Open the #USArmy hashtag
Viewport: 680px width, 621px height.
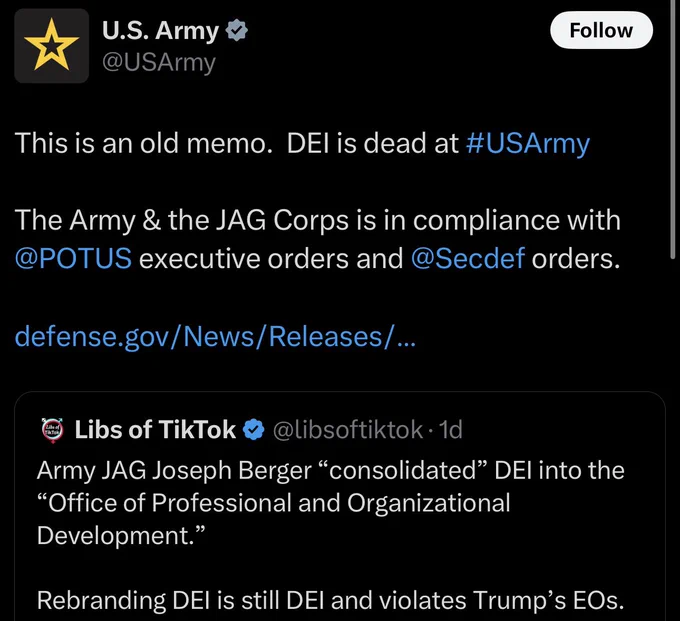[x=528, y=143]
